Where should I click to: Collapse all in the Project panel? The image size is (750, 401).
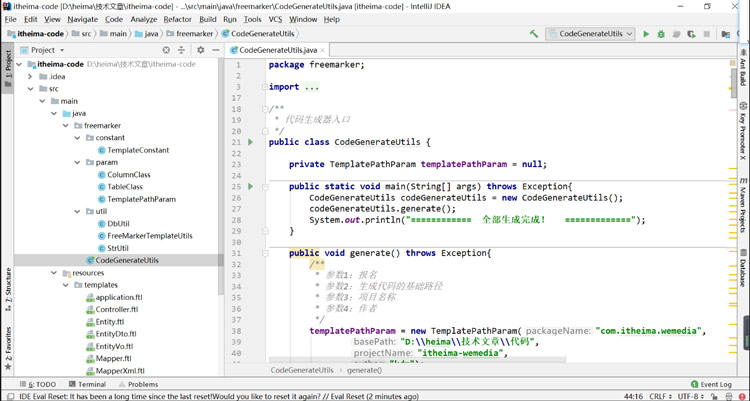point(181,50)
